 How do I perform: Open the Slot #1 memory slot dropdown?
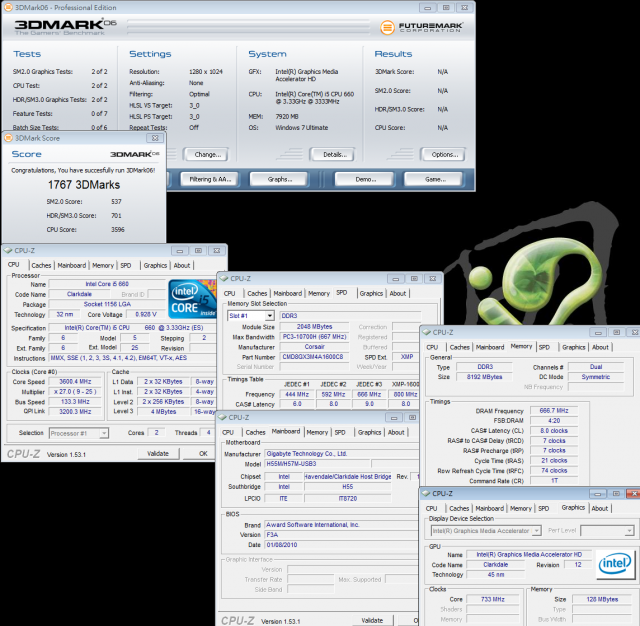click(269, 316)
